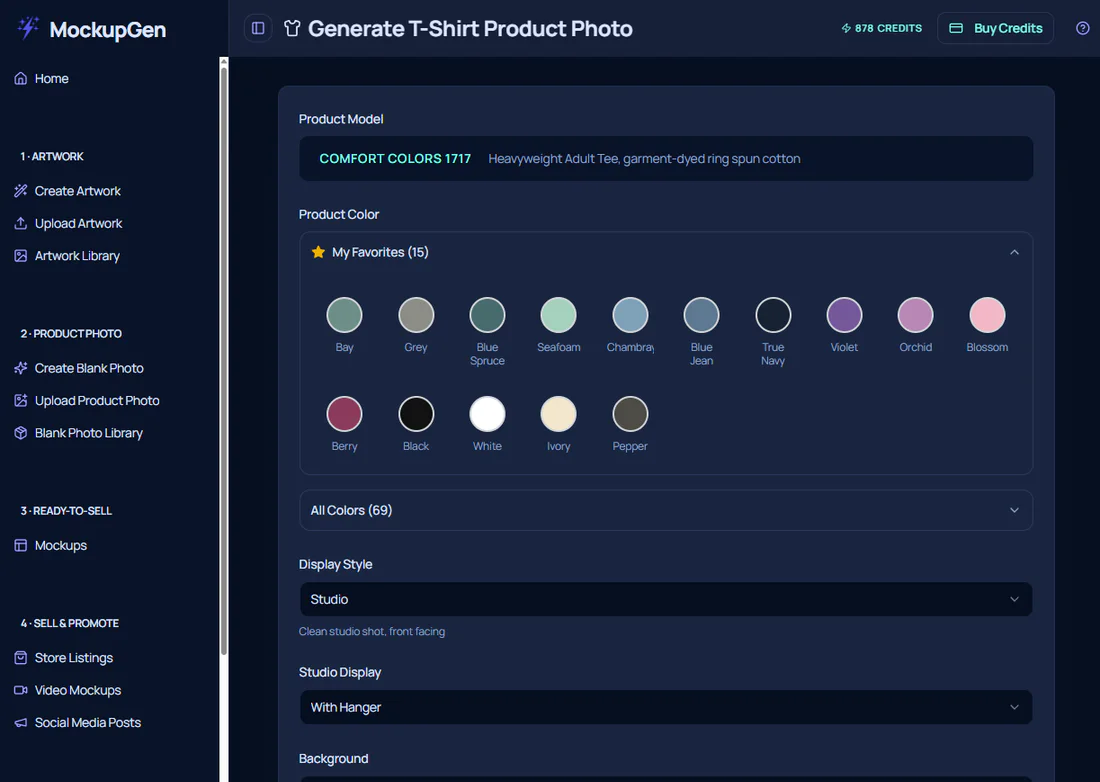Choose the Blue Spruce color swatch
This screenshot has width=1100, height=782.
(x=488, y=315)
